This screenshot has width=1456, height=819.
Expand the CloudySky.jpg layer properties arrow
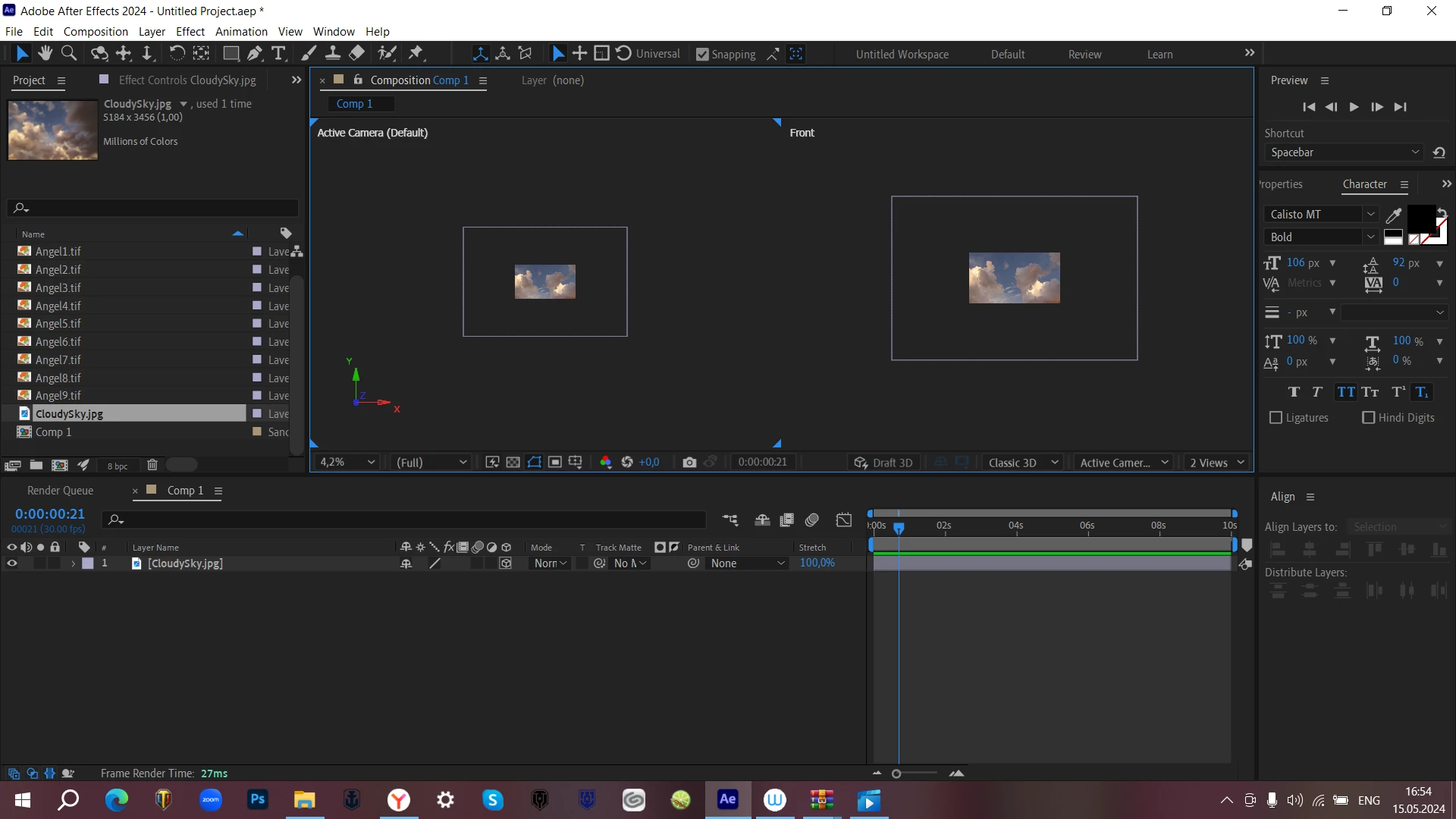coord(74,563)
